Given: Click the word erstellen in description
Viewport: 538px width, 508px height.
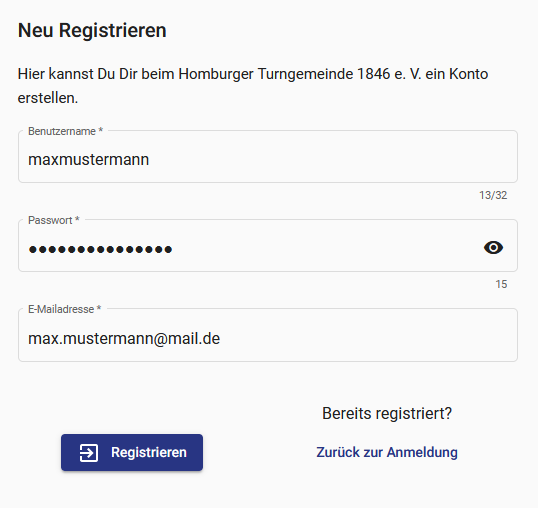Looking at the screenshot, I should [48, 98].
